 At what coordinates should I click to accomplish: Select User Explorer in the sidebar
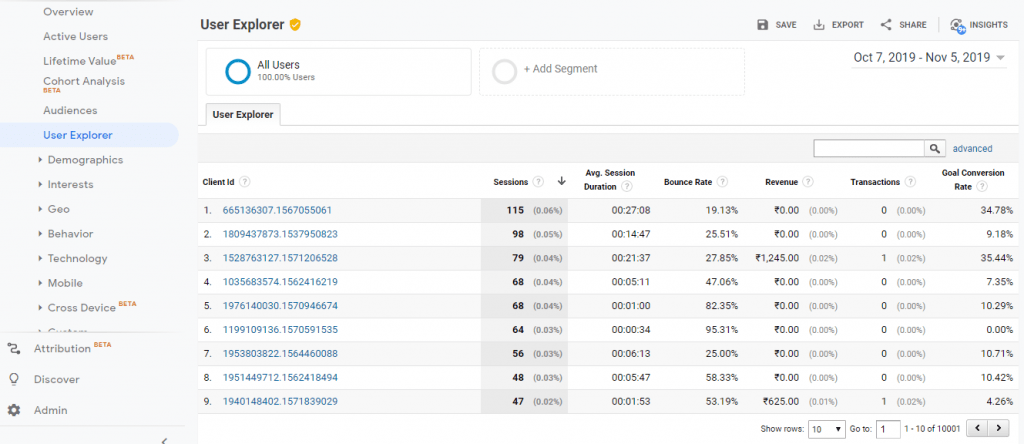(78, 135)
